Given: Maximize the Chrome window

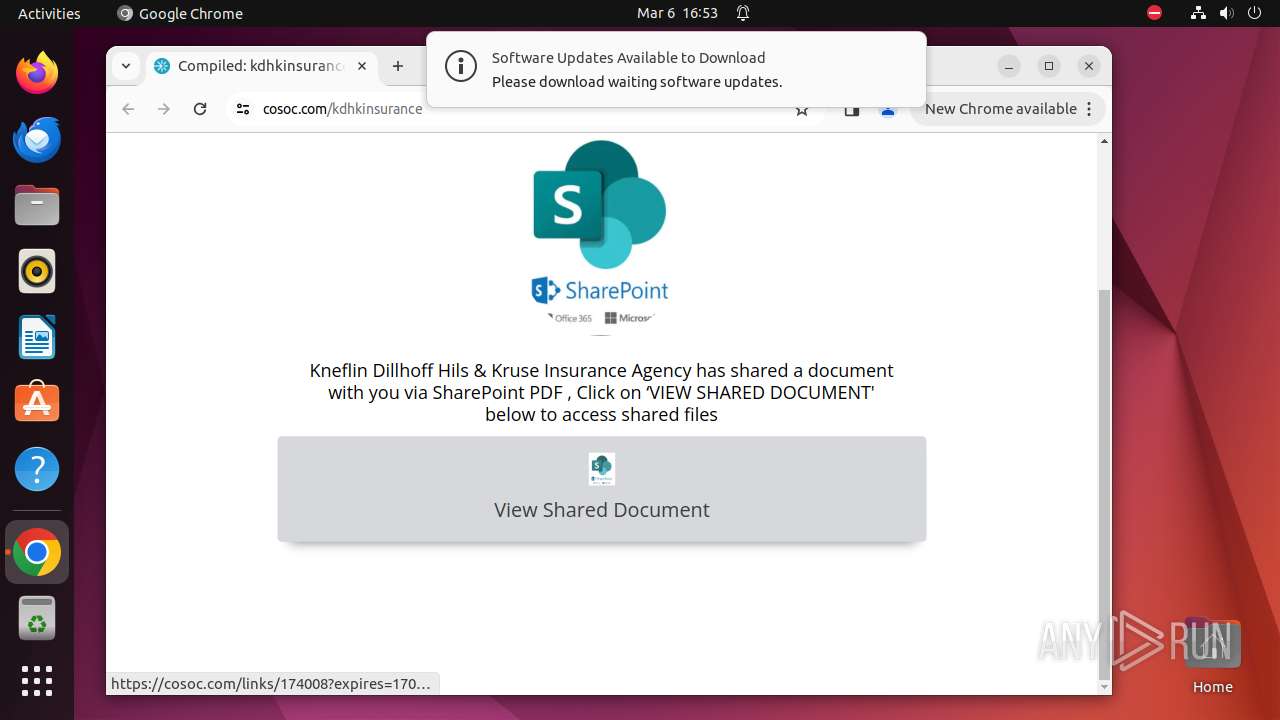Looking at the screenshot, I should pos(1049,66).
